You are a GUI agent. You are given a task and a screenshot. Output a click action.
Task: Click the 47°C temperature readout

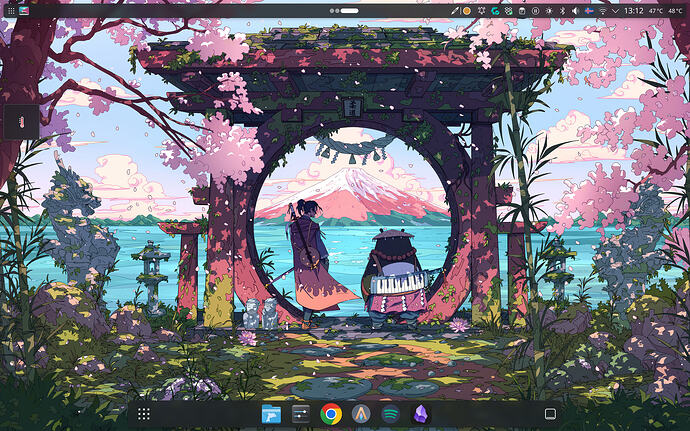[656, 11]
